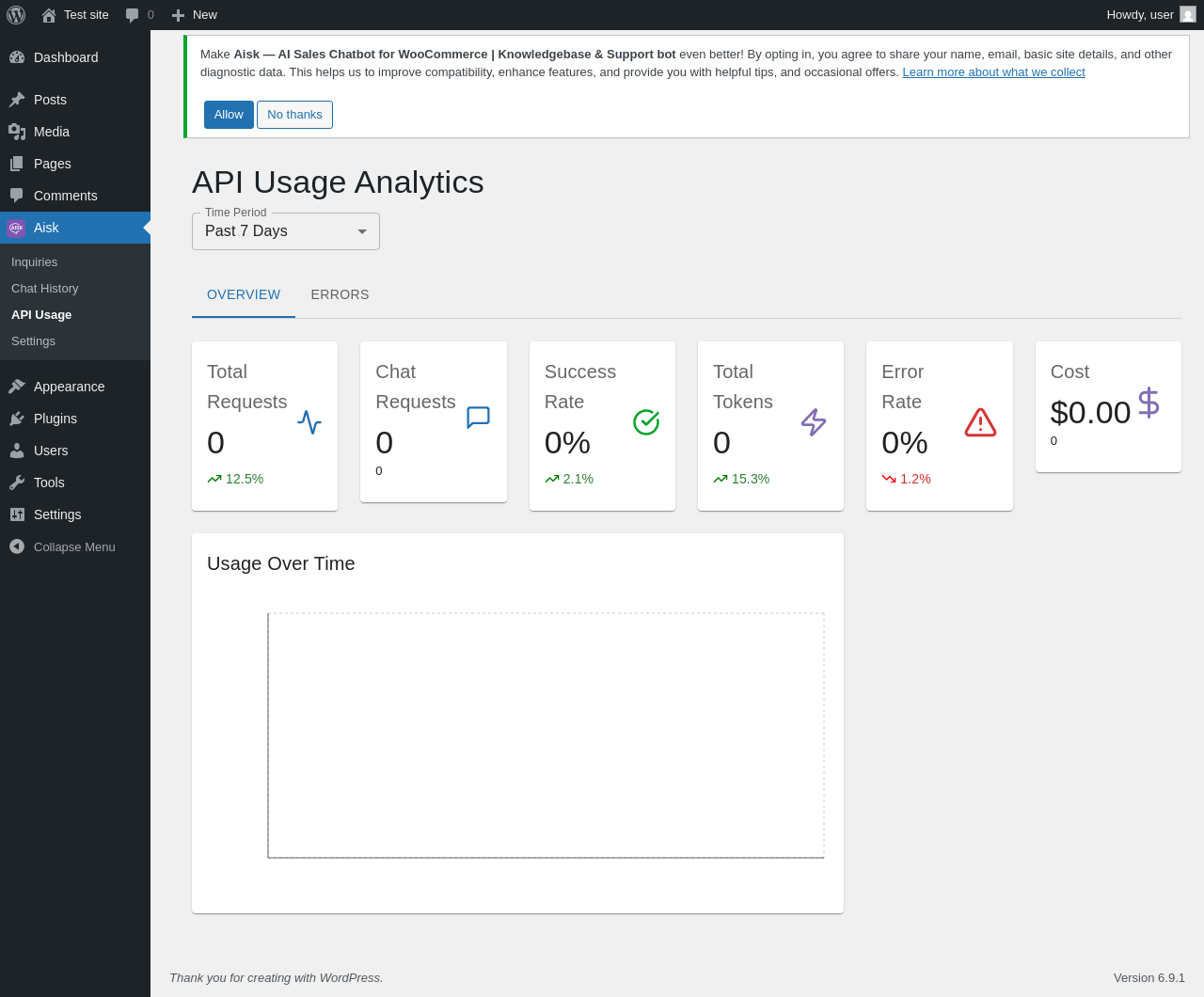Click the No thanks button
1204x997 pixels.
[294, 115]
